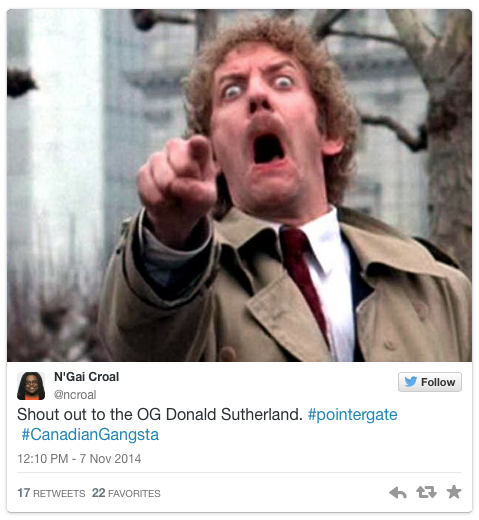
Task: Open the #pointergate hashtag
Action: 352,415
